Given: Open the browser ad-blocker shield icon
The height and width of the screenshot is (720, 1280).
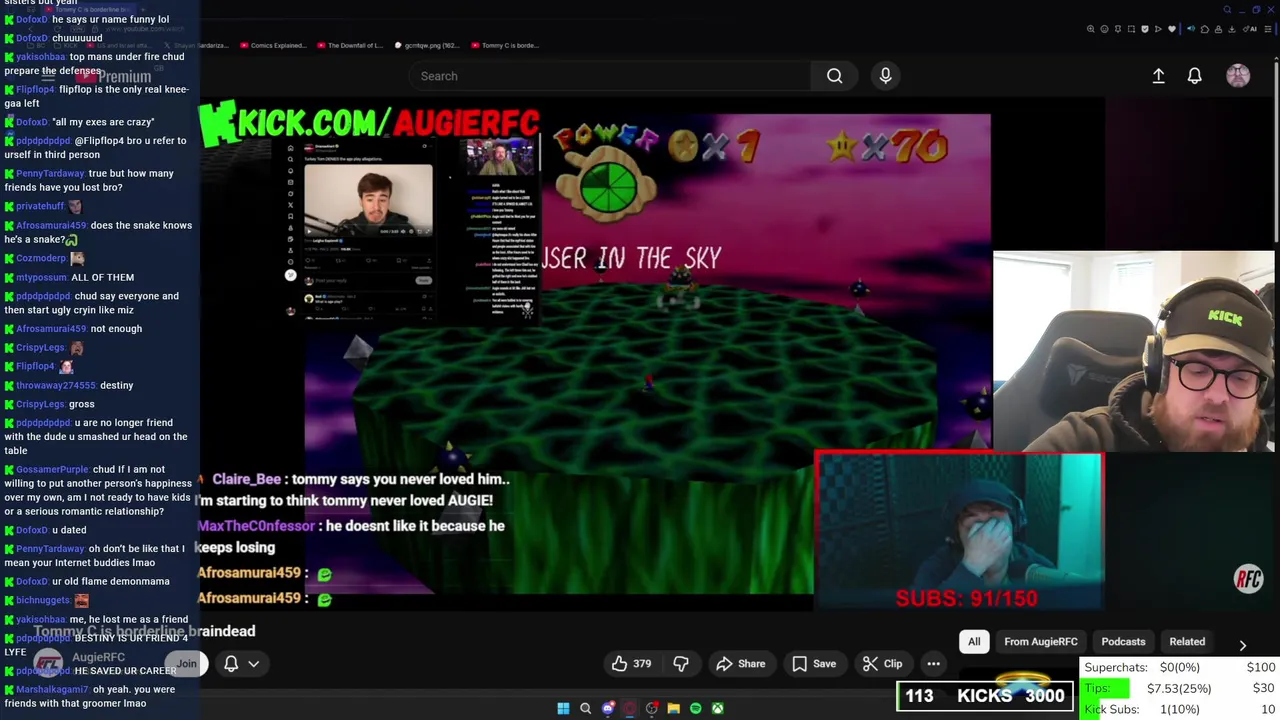Looking at the screenshot, I should (1145, 29).
